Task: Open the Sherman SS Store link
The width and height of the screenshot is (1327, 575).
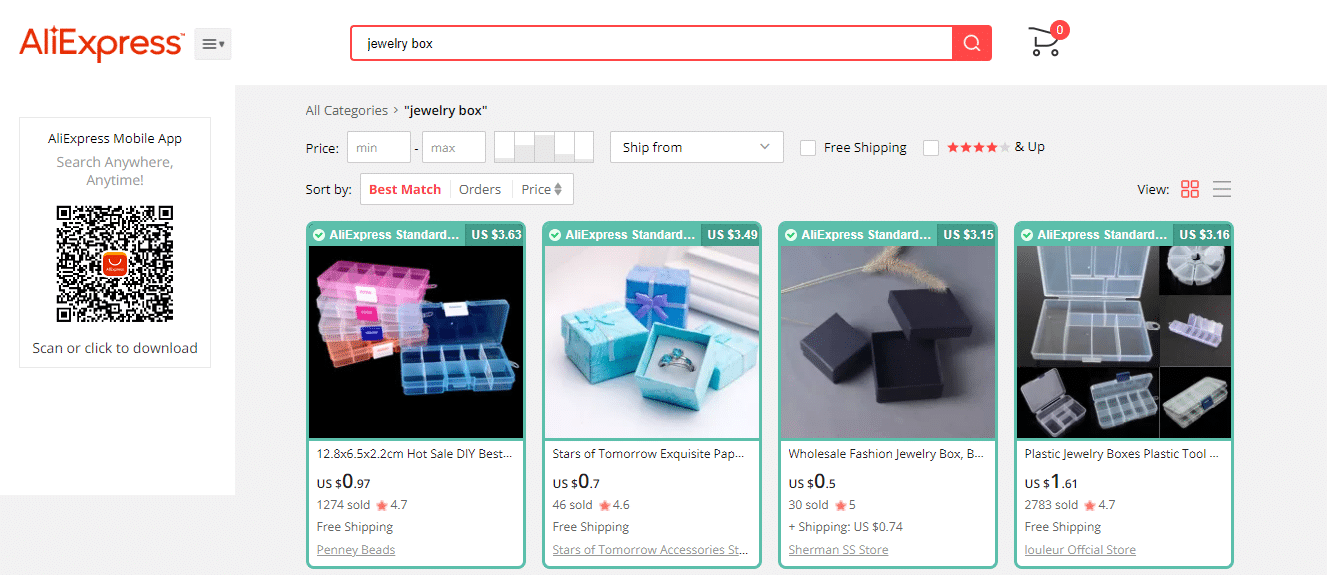Action: pyautogui.click(x=838, y=550)
